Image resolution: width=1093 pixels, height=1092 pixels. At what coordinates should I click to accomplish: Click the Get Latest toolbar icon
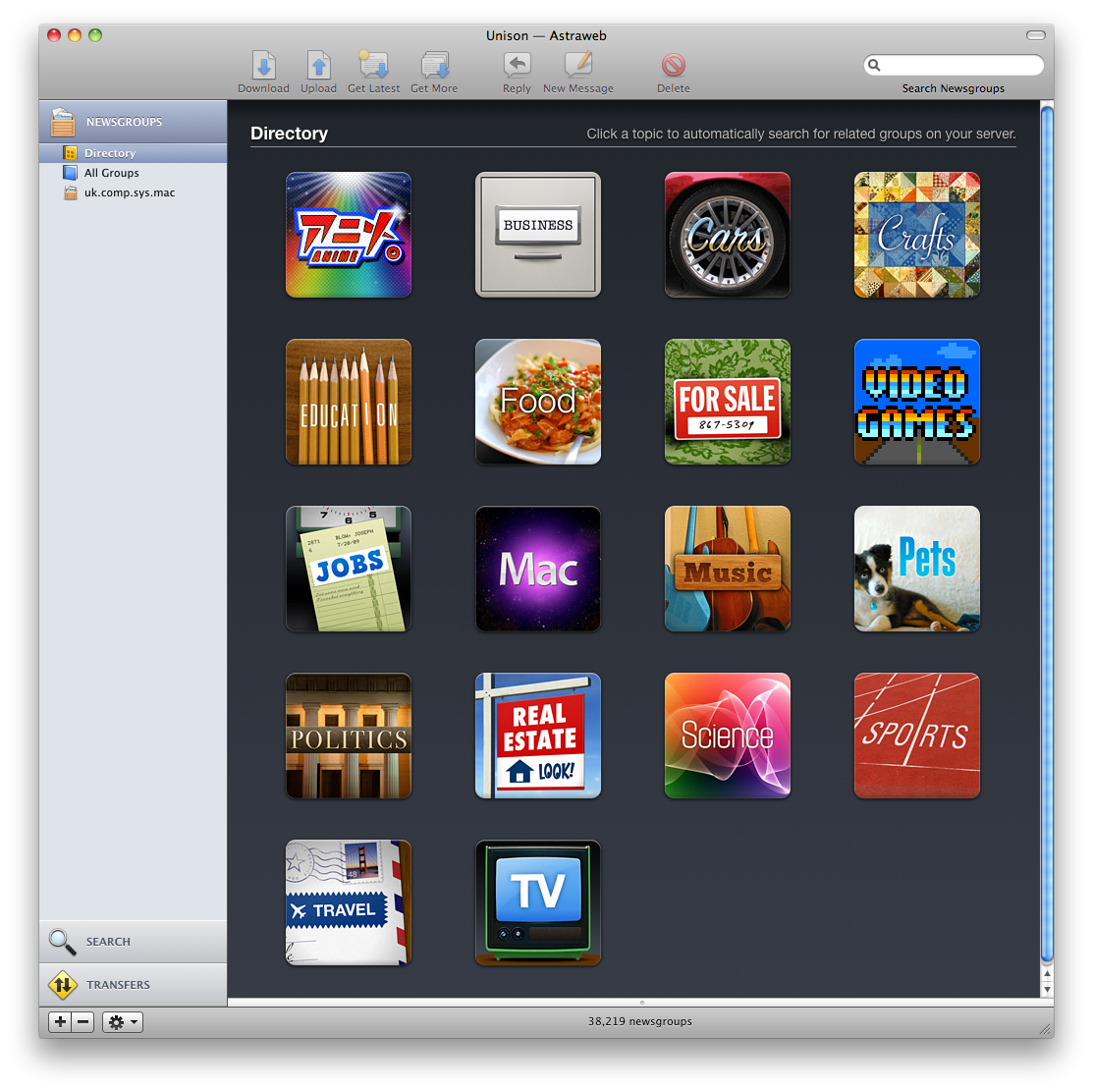[373, 66]
